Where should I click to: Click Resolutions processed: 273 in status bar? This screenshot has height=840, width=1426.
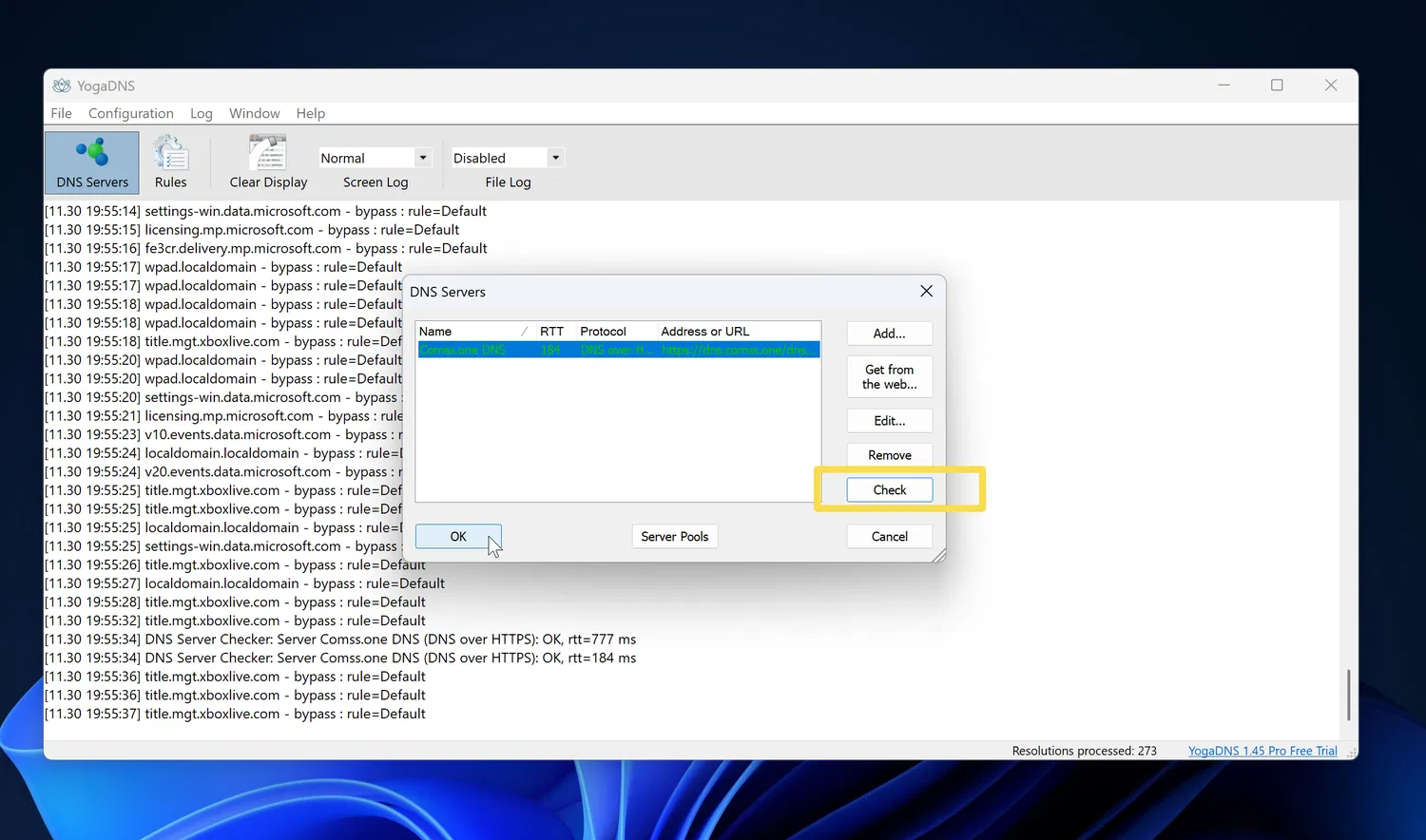point(1085,751)
